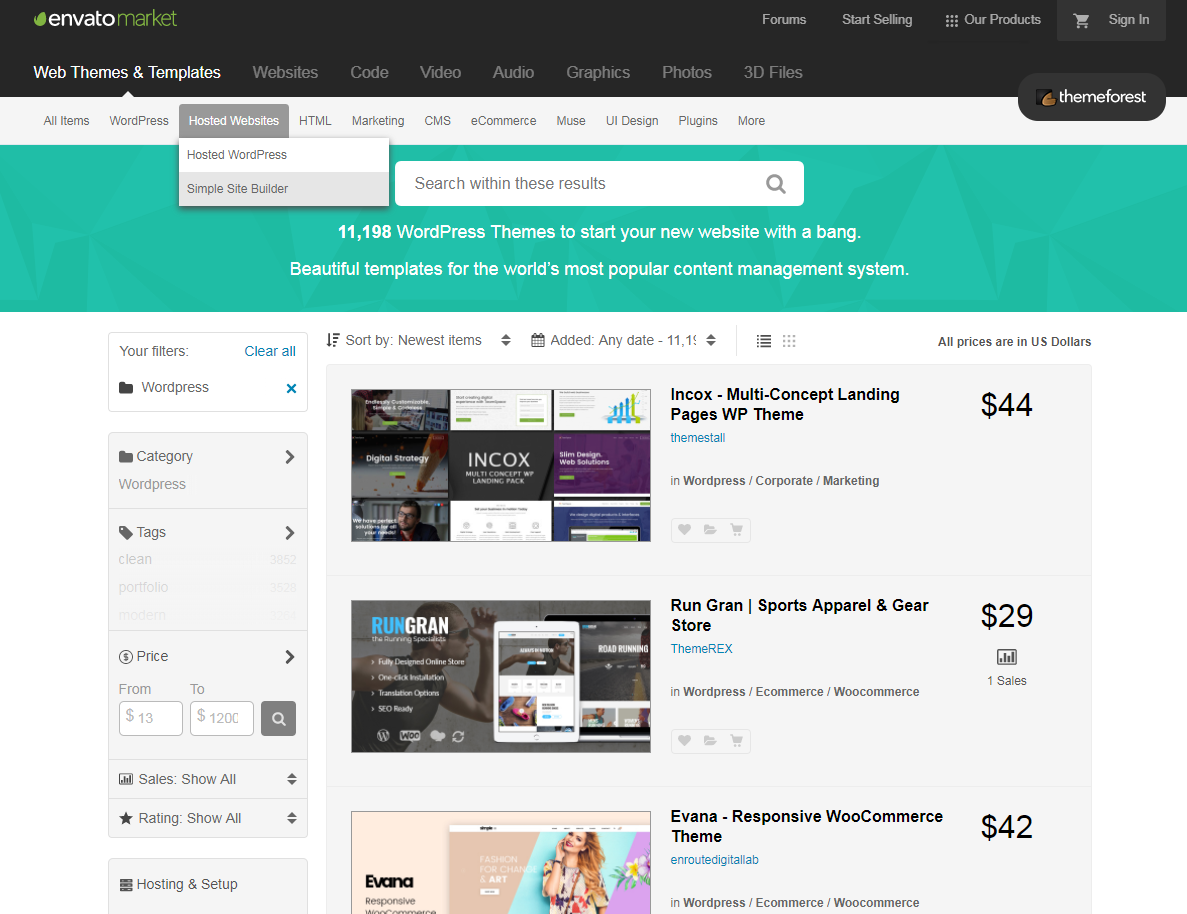Go to the Audio section
Image resolution: width=1187 pixels, height=914 pixels.
[513, 73]
